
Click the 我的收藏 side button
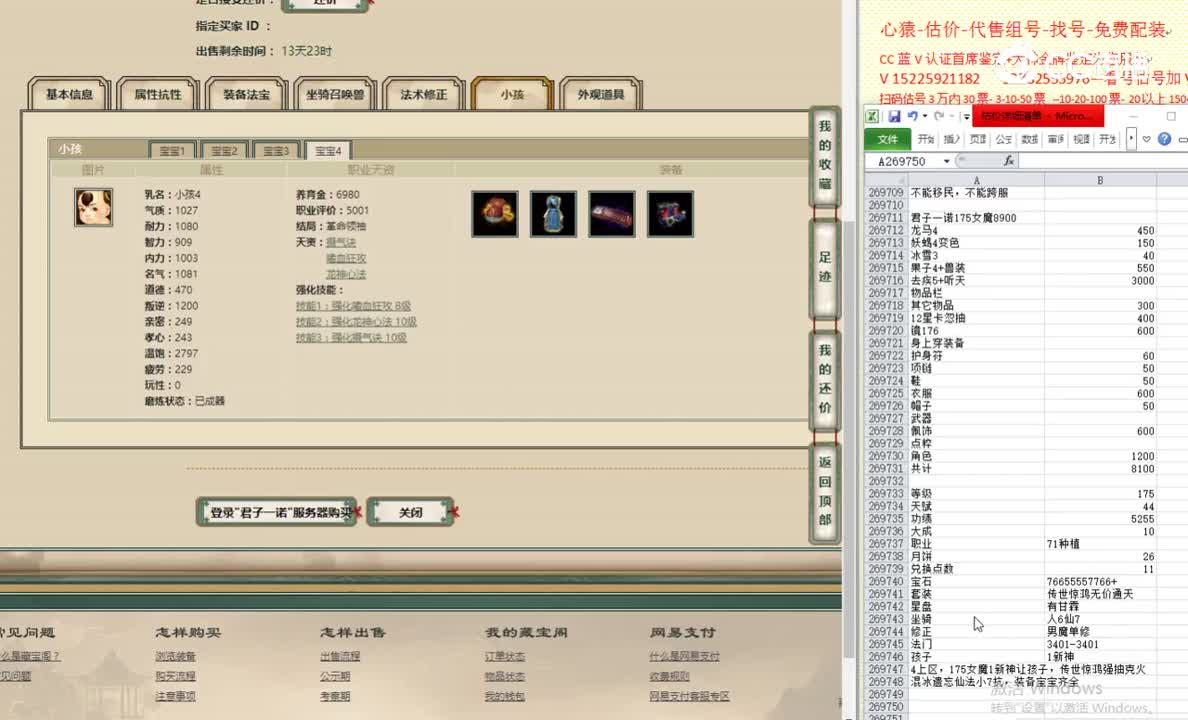(825, 155)
